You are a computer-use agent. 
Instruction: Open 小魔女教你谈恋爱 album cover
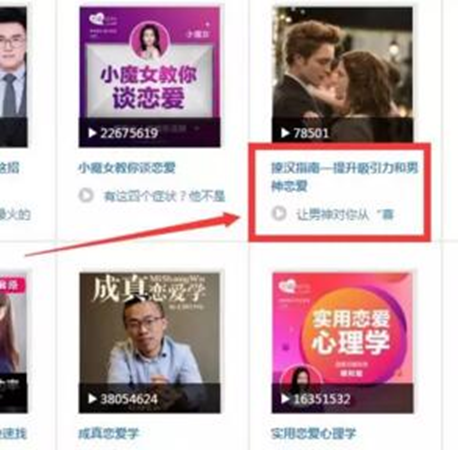click(149, 77)
